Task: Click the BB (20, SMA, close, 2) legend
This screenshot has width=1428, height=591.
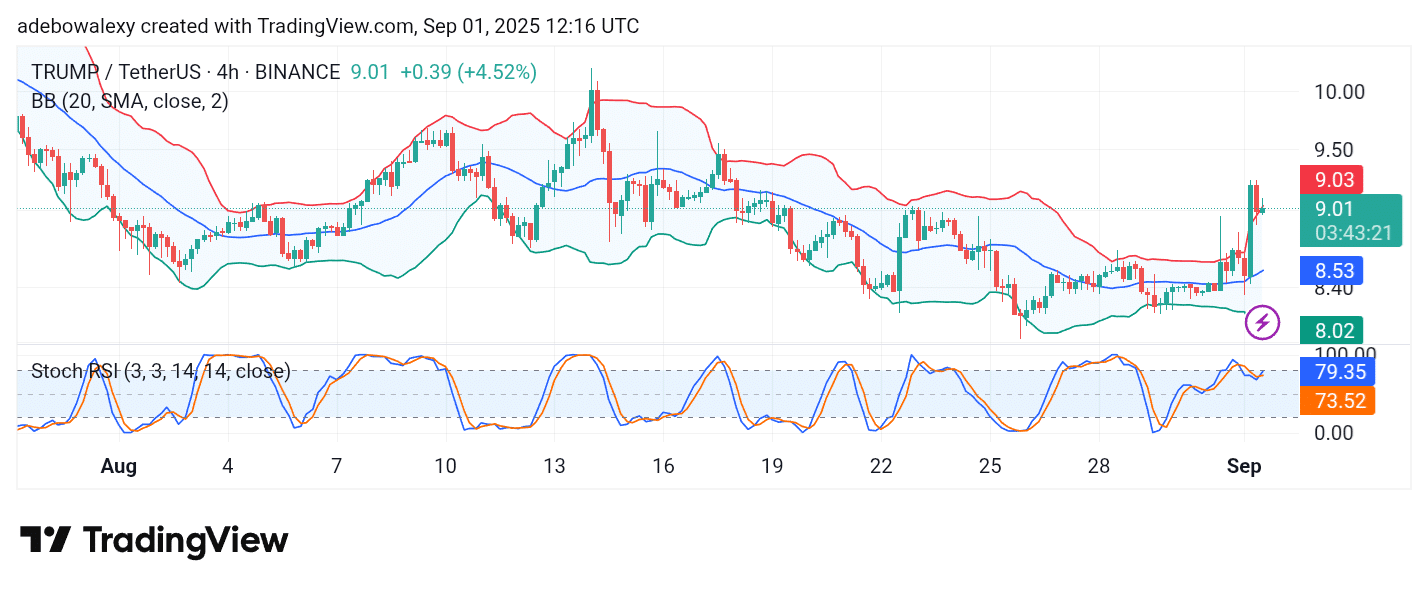Action: coord(130,101)
